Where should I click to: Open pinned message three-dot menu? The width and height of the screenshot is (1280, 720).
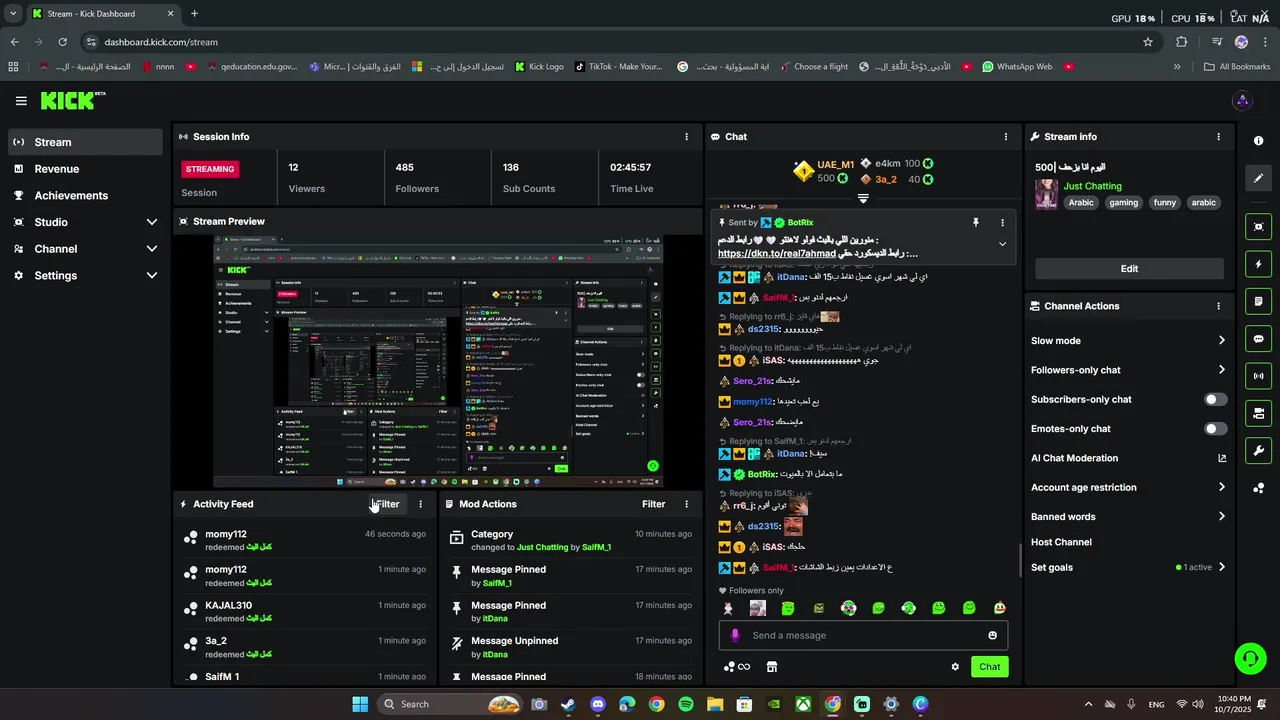pos(1002,223)
